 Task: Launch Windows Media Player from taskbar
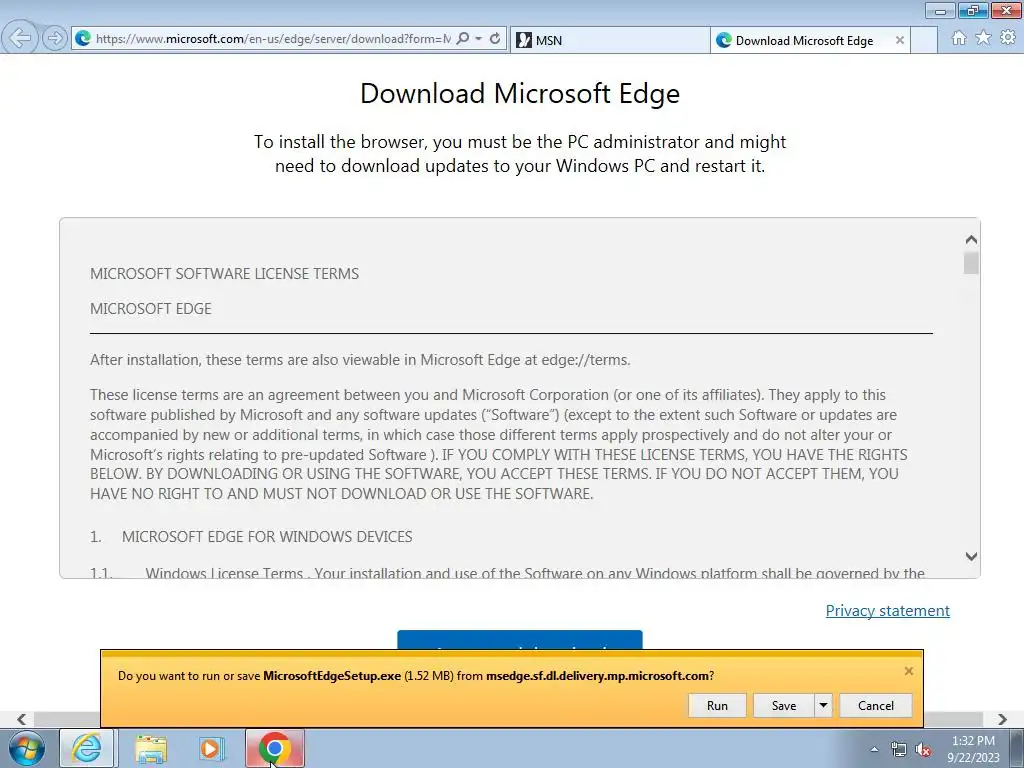211,748
